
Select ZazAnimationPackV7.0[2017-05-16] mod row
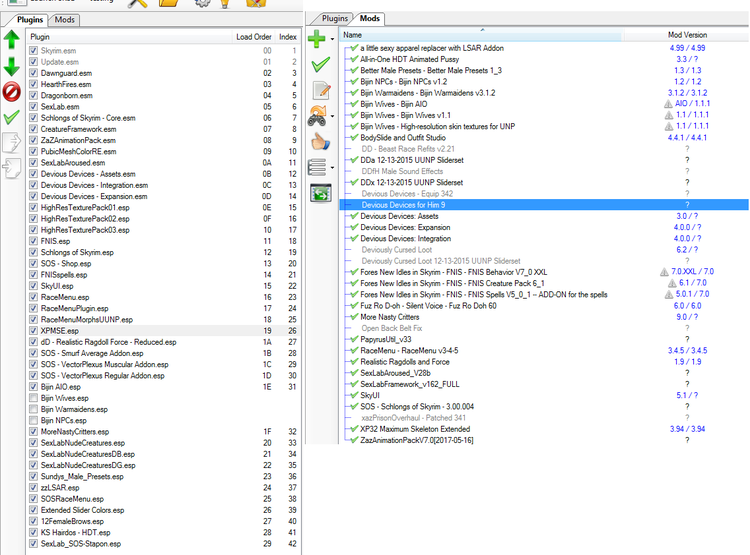click(x=544, y=440)
